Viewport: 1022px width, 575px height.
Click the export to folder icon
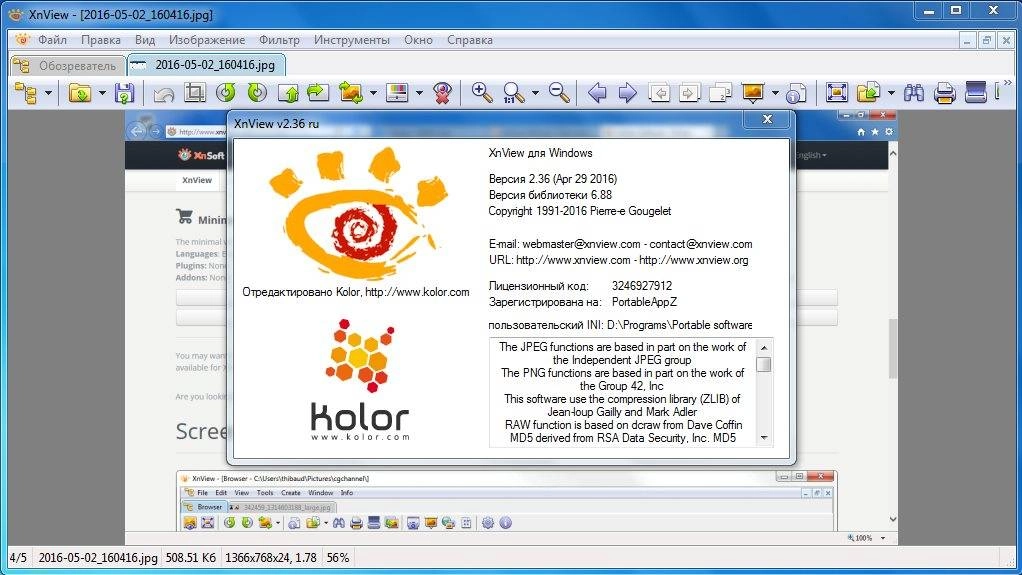[869, 93]
